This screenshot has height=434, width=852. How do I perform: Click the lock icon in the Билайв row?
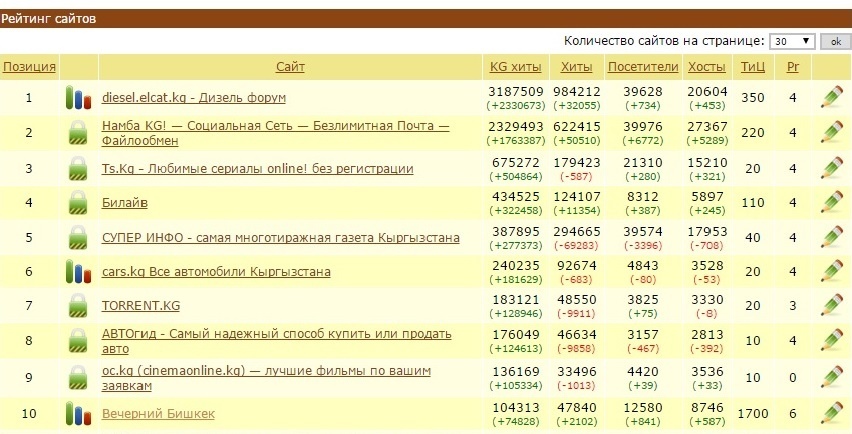click(78, 203)
